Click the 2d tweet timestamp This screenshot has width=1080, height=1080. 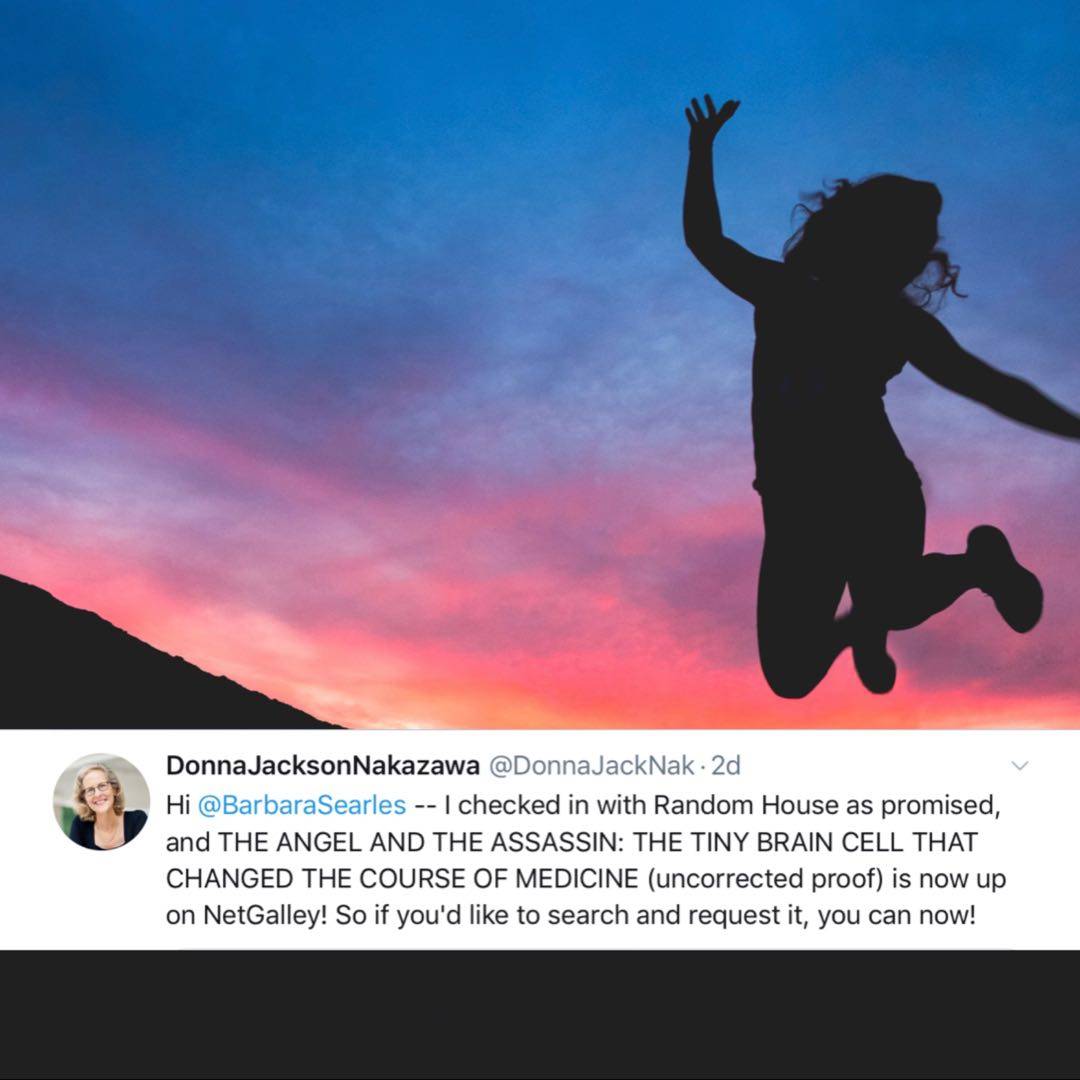[725, 765]
